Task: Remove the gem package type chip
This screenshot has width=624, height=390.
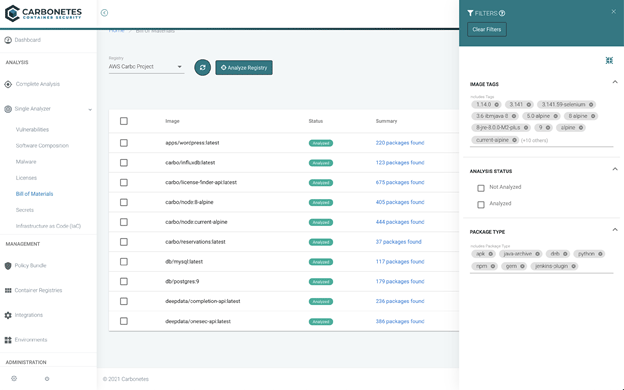Action: pyautogui.click(x=522, y=266)
